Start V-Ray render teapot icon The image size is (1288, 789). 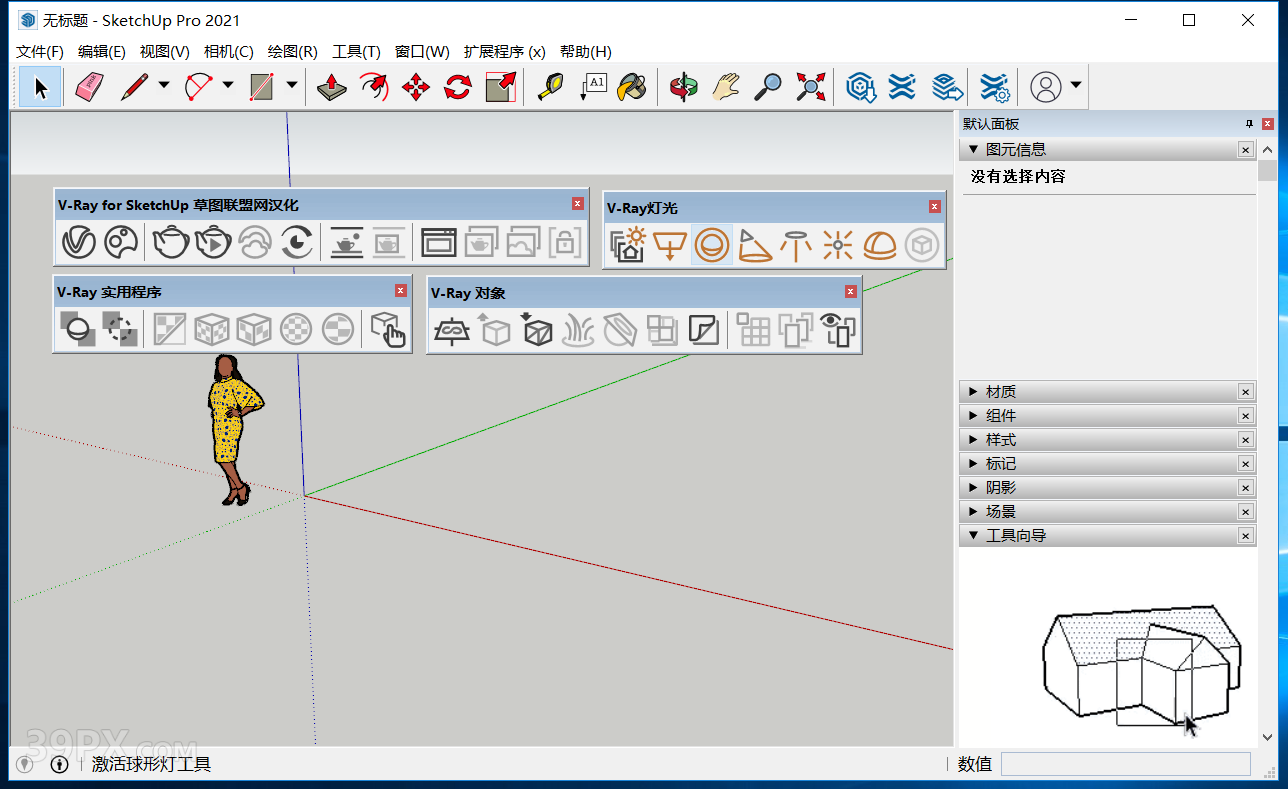(171, 242)
